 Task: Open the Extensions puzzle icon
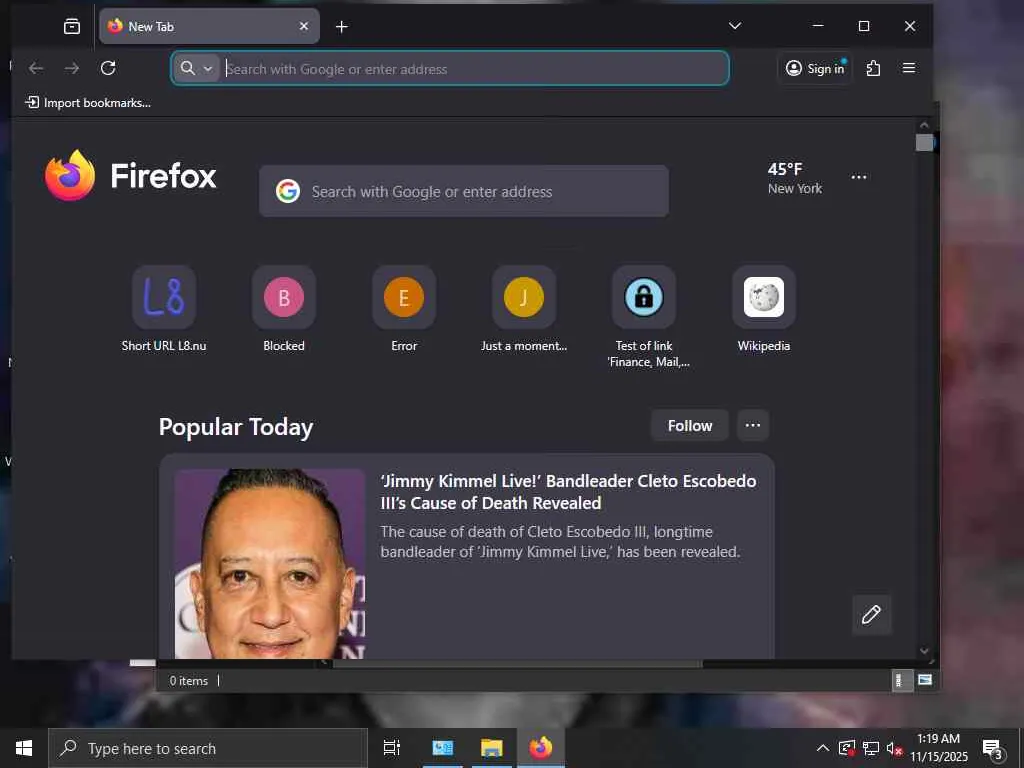click(x=873, y=68)
